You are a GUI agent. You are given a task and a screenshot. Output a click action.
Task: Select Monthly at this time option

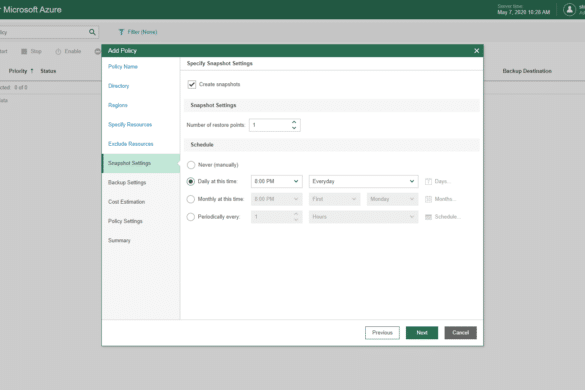pos(191,199)
